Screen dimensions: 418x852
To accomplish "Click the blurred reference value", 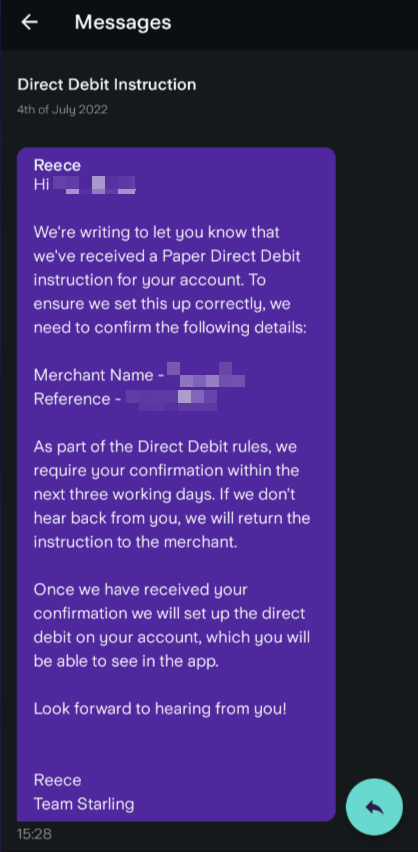I will coord(171,399).
